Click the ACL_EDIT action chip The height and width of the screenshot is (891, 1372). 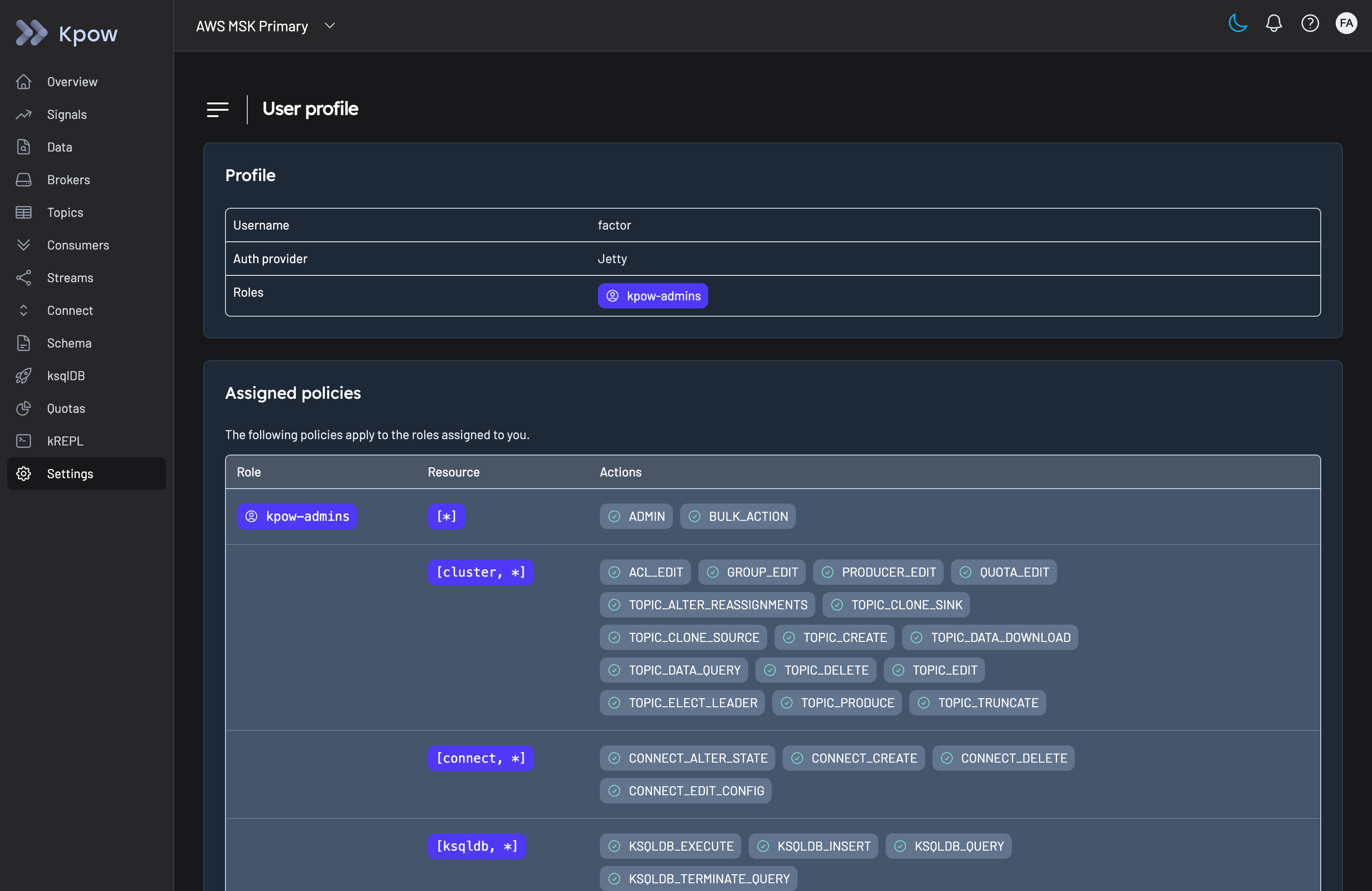[x=645, y=572]
